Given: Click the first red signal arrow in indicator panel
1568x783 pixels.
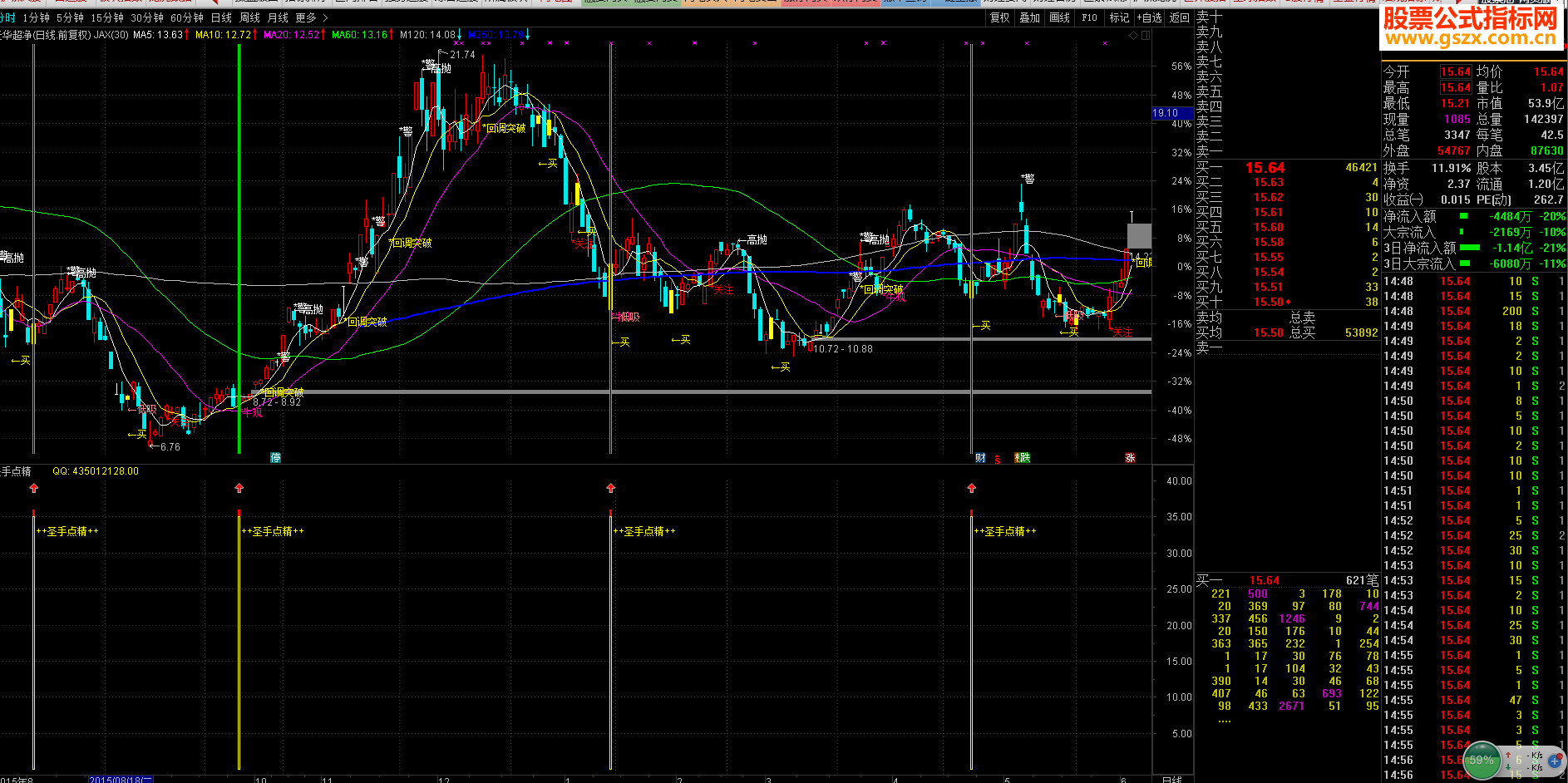Looking at the screenshot, I should pos(34,488).
